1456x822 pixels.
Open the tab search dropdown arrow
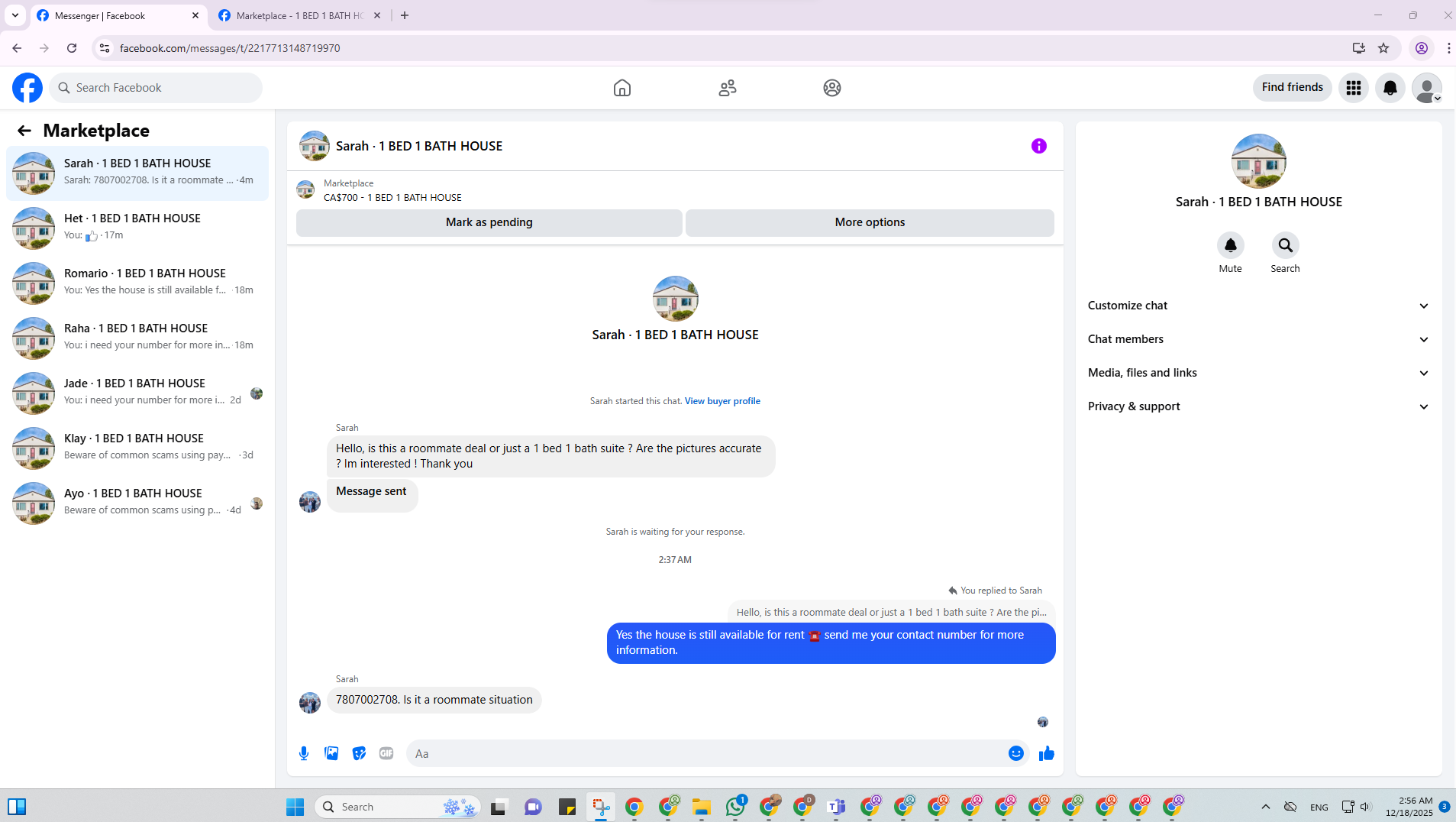pyautogui.click(x=15, y=15)
